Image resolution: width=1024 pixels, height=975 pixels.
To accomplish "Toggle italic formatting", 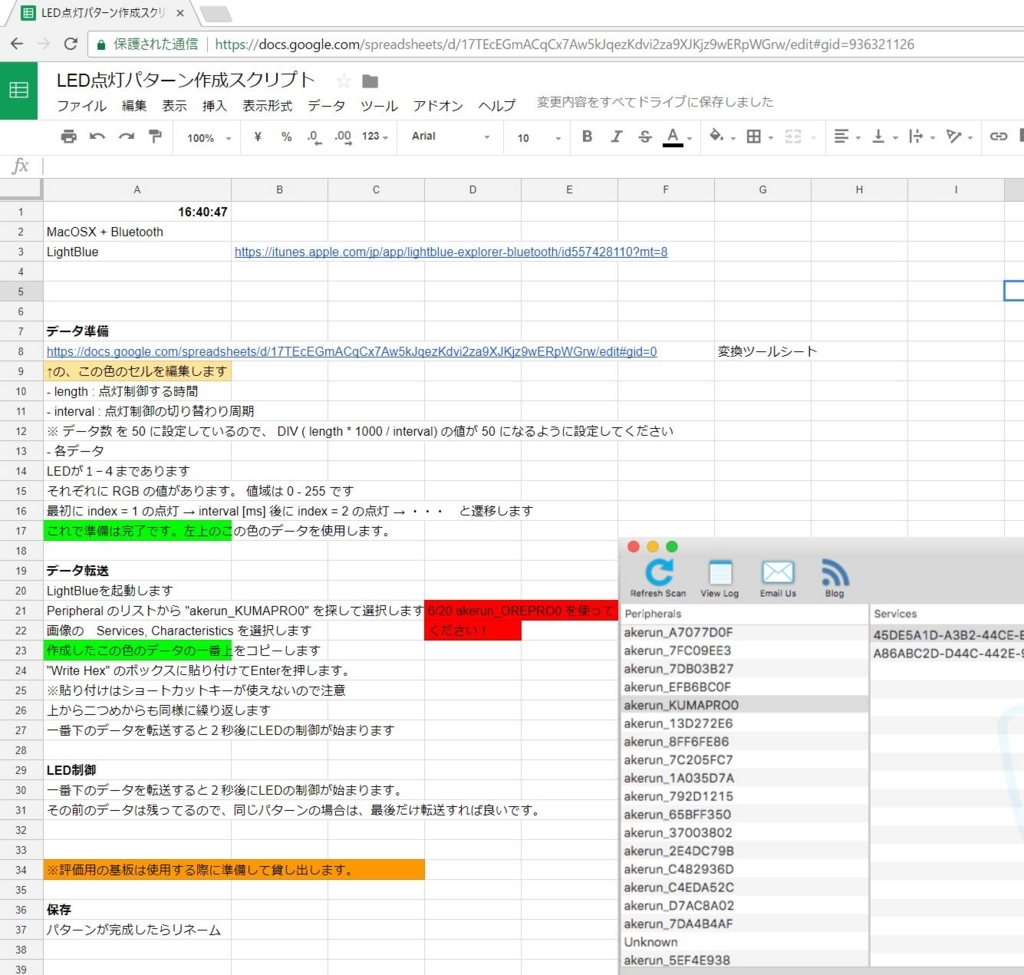I will 616,136.
